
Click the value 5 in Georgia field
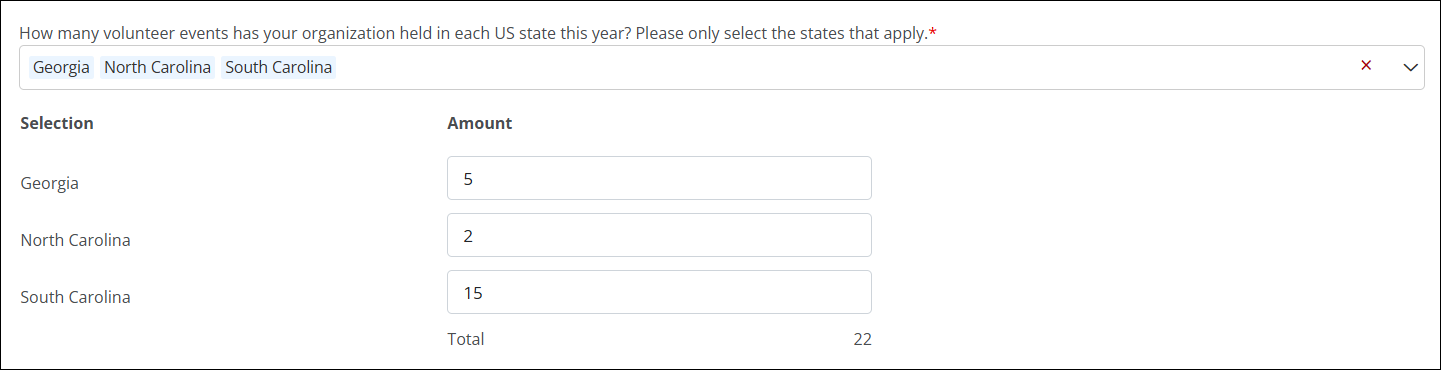tap(468, 179)
